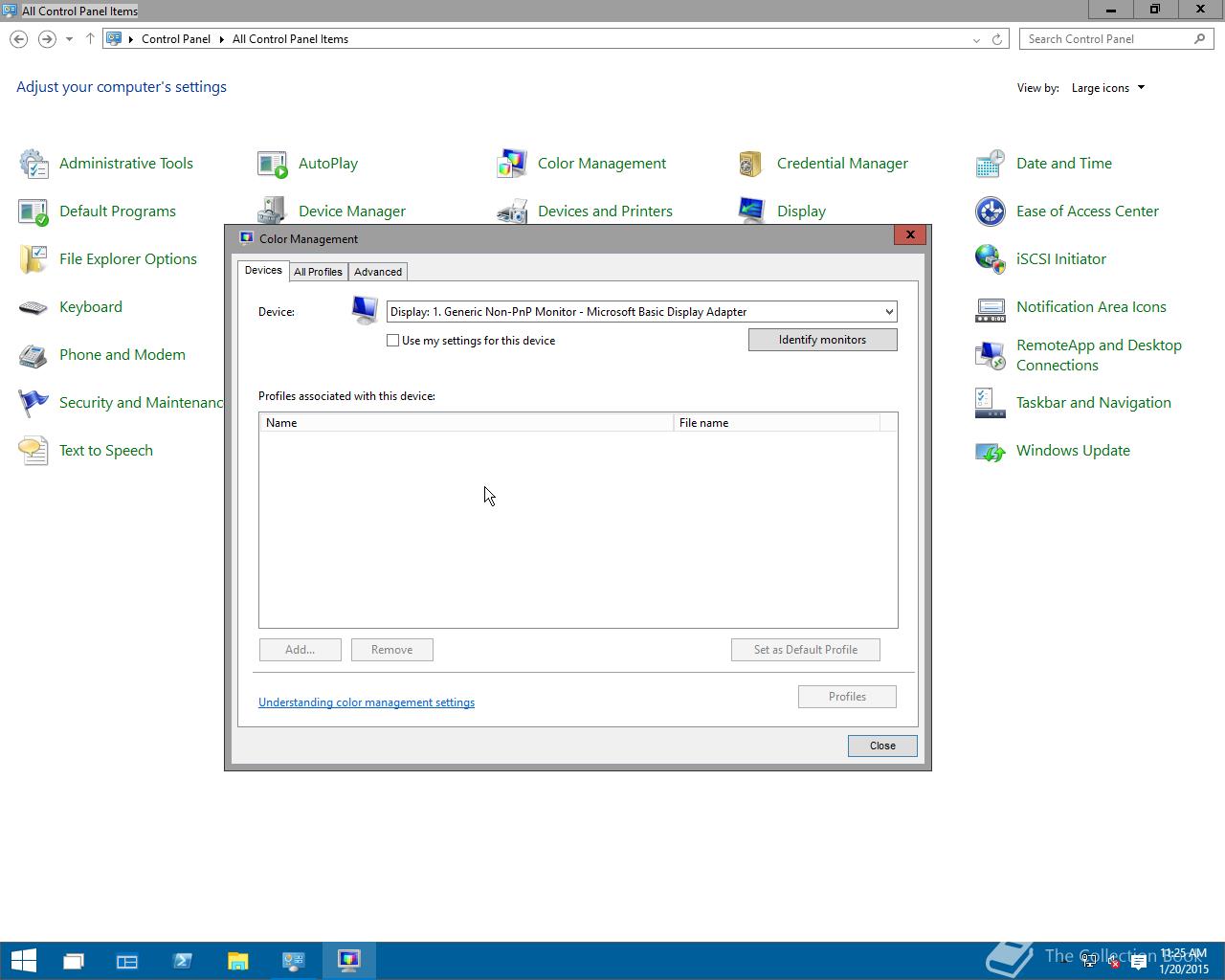
Task: Open the Taskbar and Navigation icon
Action: (x=991, y=403)
